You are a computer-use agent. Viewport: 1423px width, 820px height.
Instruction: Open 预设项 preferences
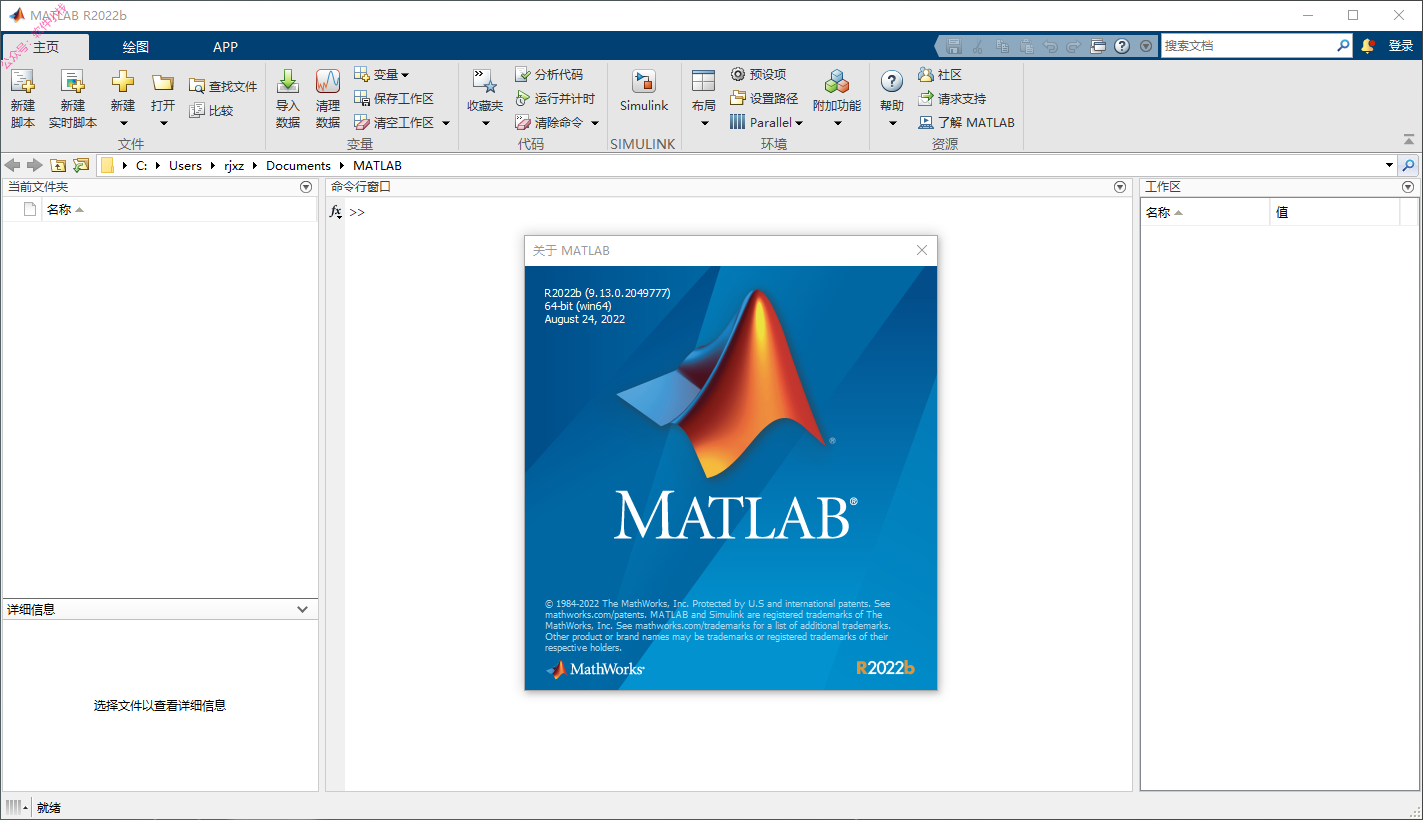tap(758, 75)
